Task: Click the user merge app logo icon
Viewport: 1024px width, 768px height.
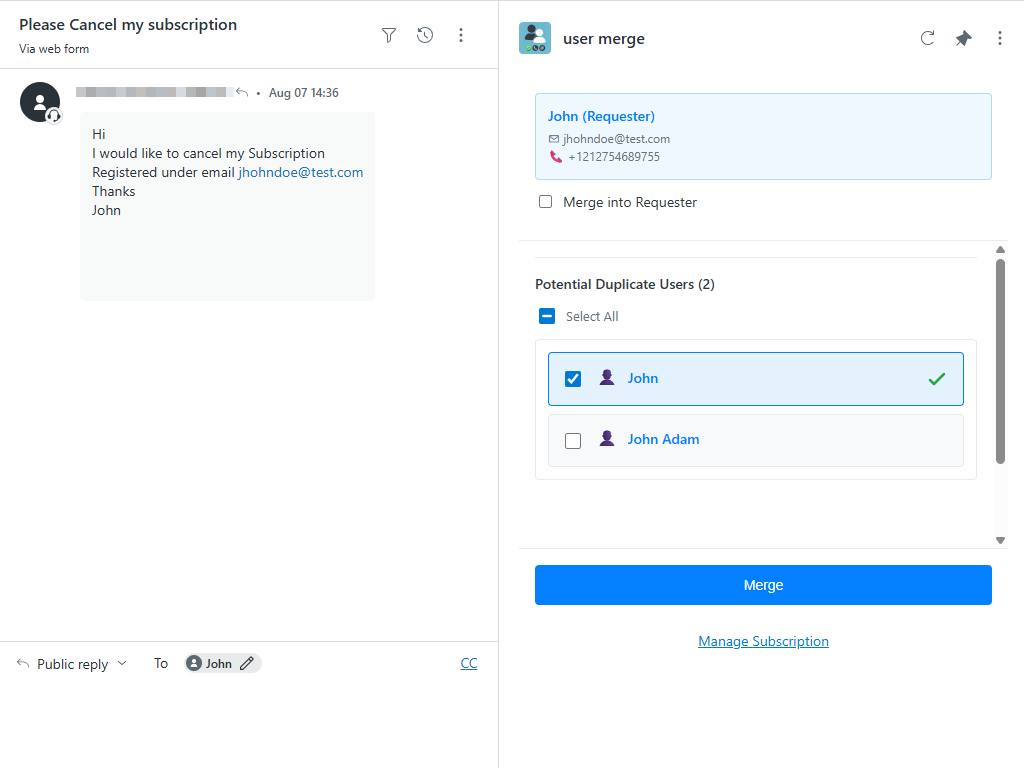Action: point(534,38)
